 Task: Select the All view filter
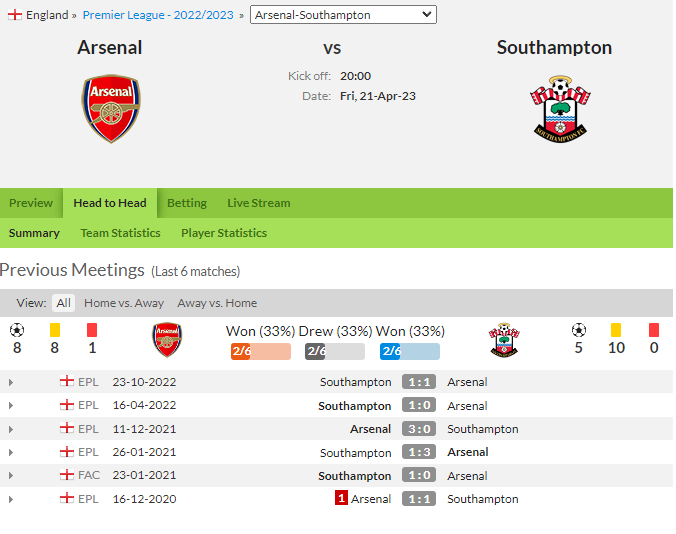point(63,303)
